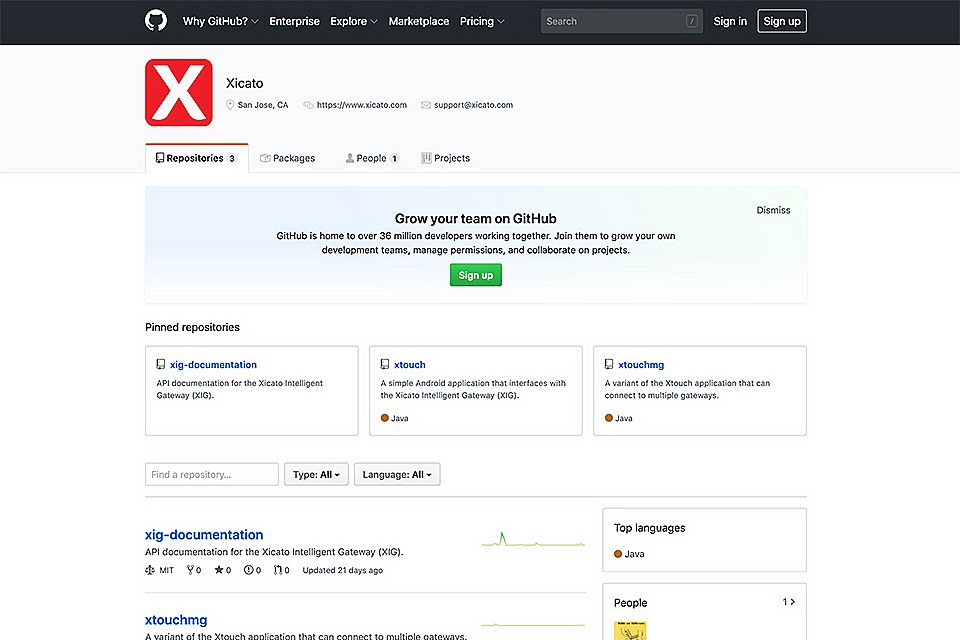Click the fork icon on xig-documentation stats

click(190, 570)
